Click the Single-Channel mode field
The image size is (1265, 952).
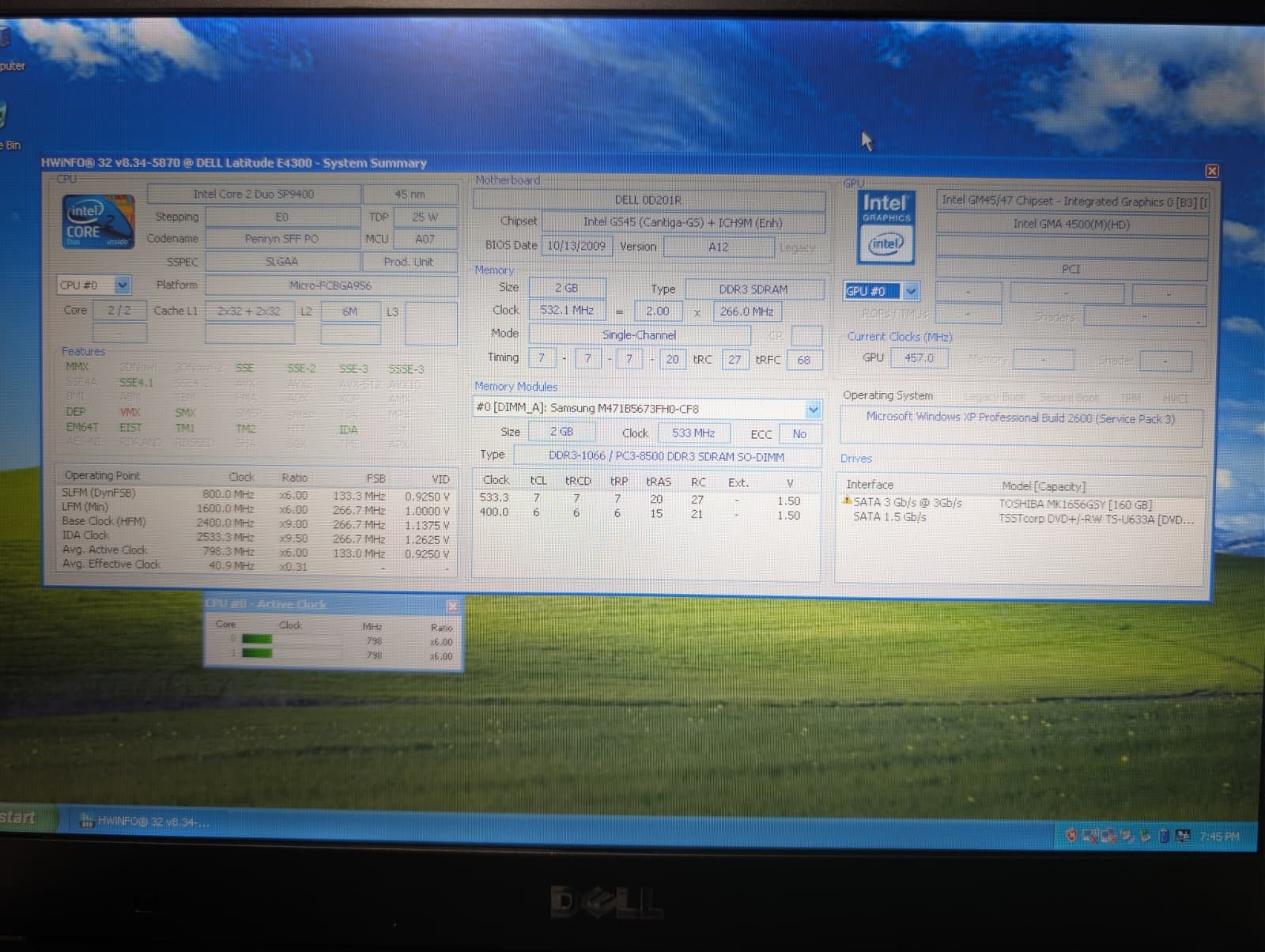pyautogui.click(x=639, y=335)
